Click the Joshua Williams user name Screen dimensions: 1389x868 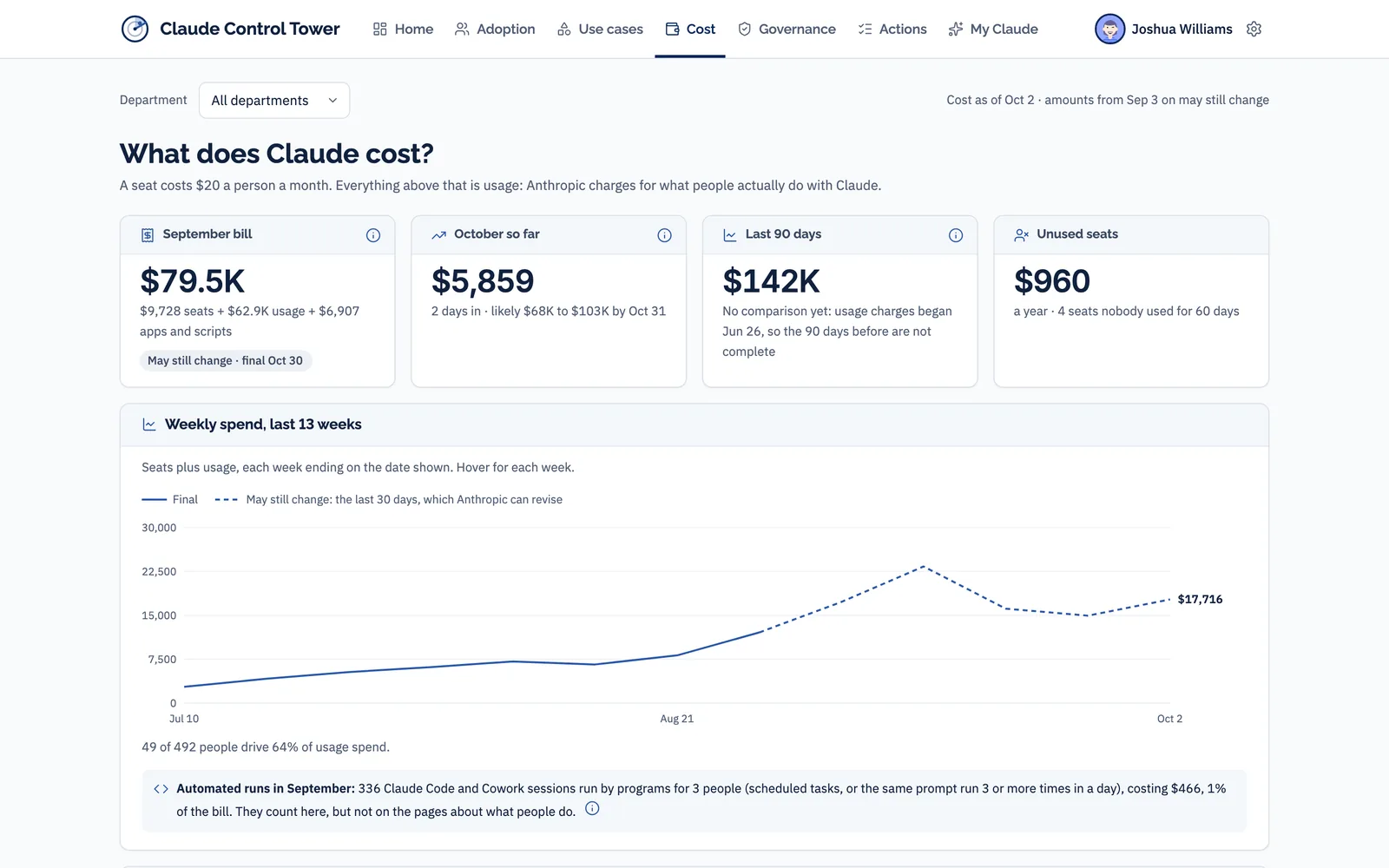pyautogui.click(x=1182, y=29)
